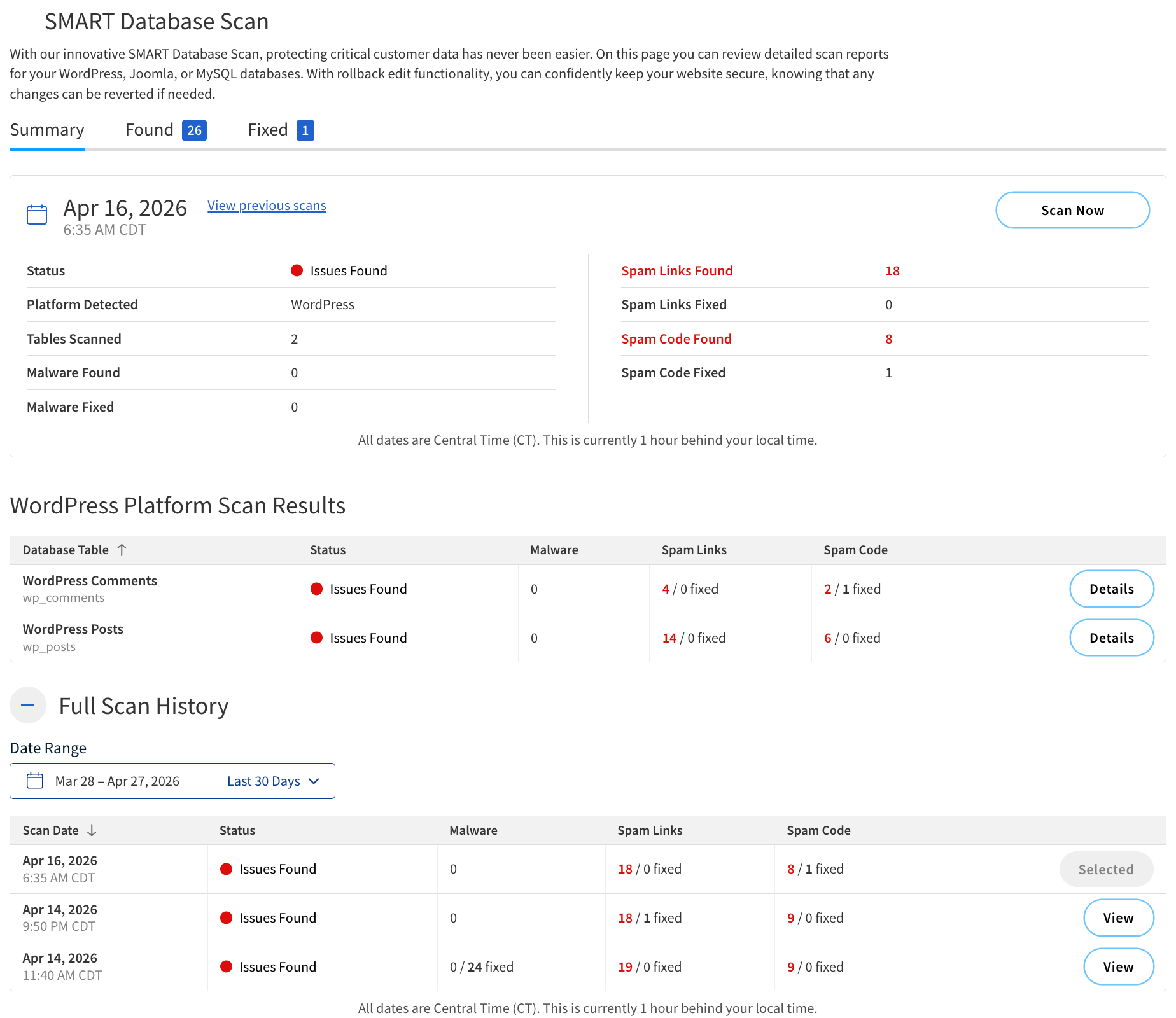Open Details for WordPress Posts
Viewport: 1176px width, 1018px height.
(1112, 638)
